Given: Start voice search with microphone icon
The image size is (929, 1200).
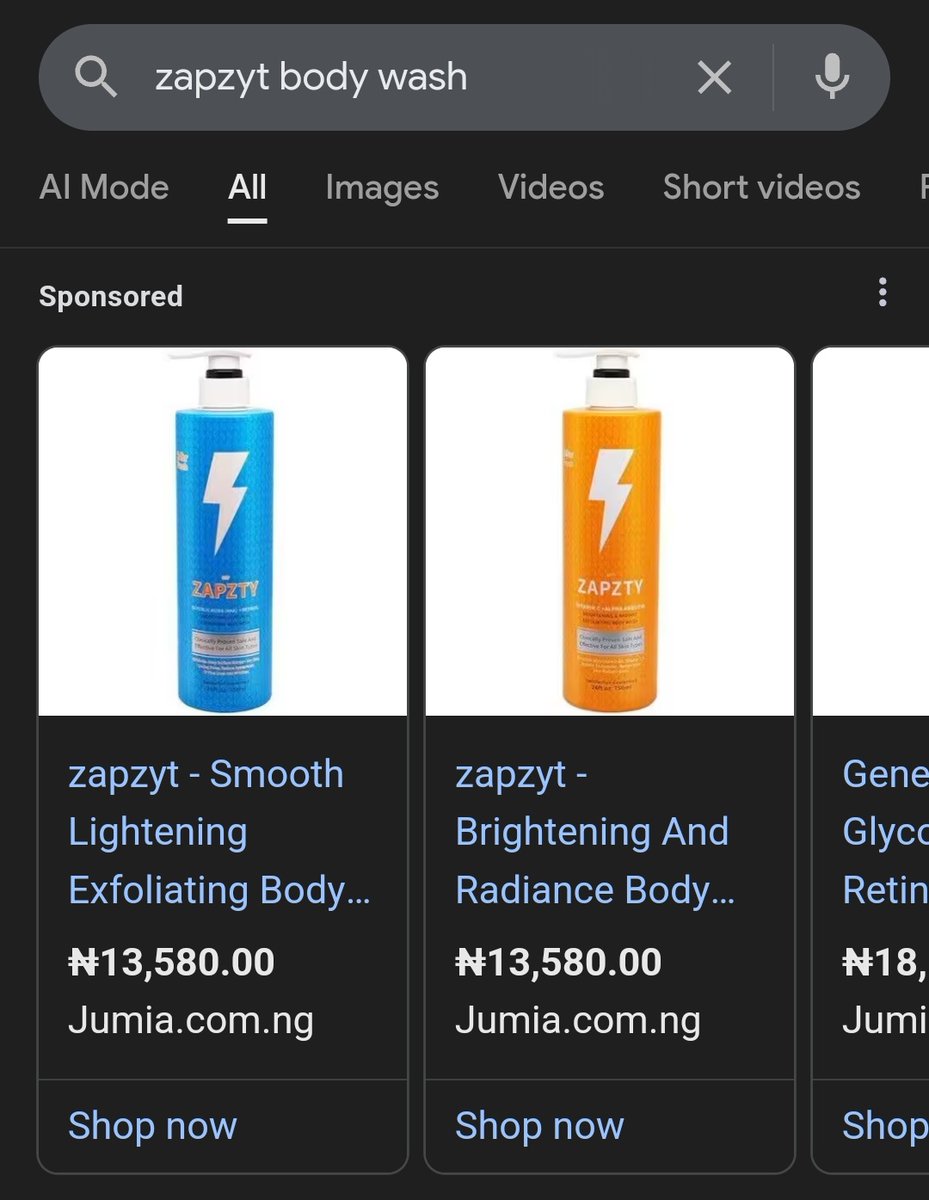Looking at the screenshot, I should pyautogui.click(x=832, y=77).
